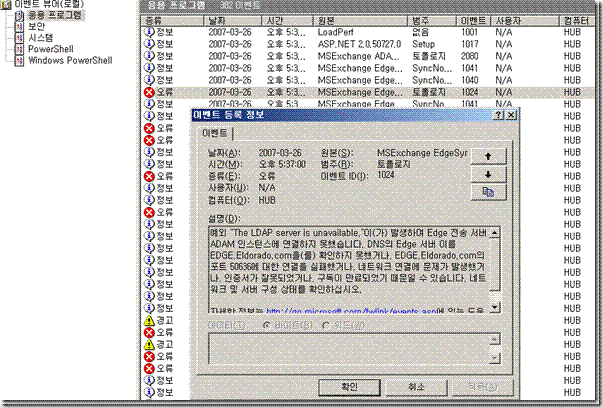This screenshot has width=603, height=408.
Task: Click the '토폴로지' category value in dialog
Action: click(x=394, y=164)
